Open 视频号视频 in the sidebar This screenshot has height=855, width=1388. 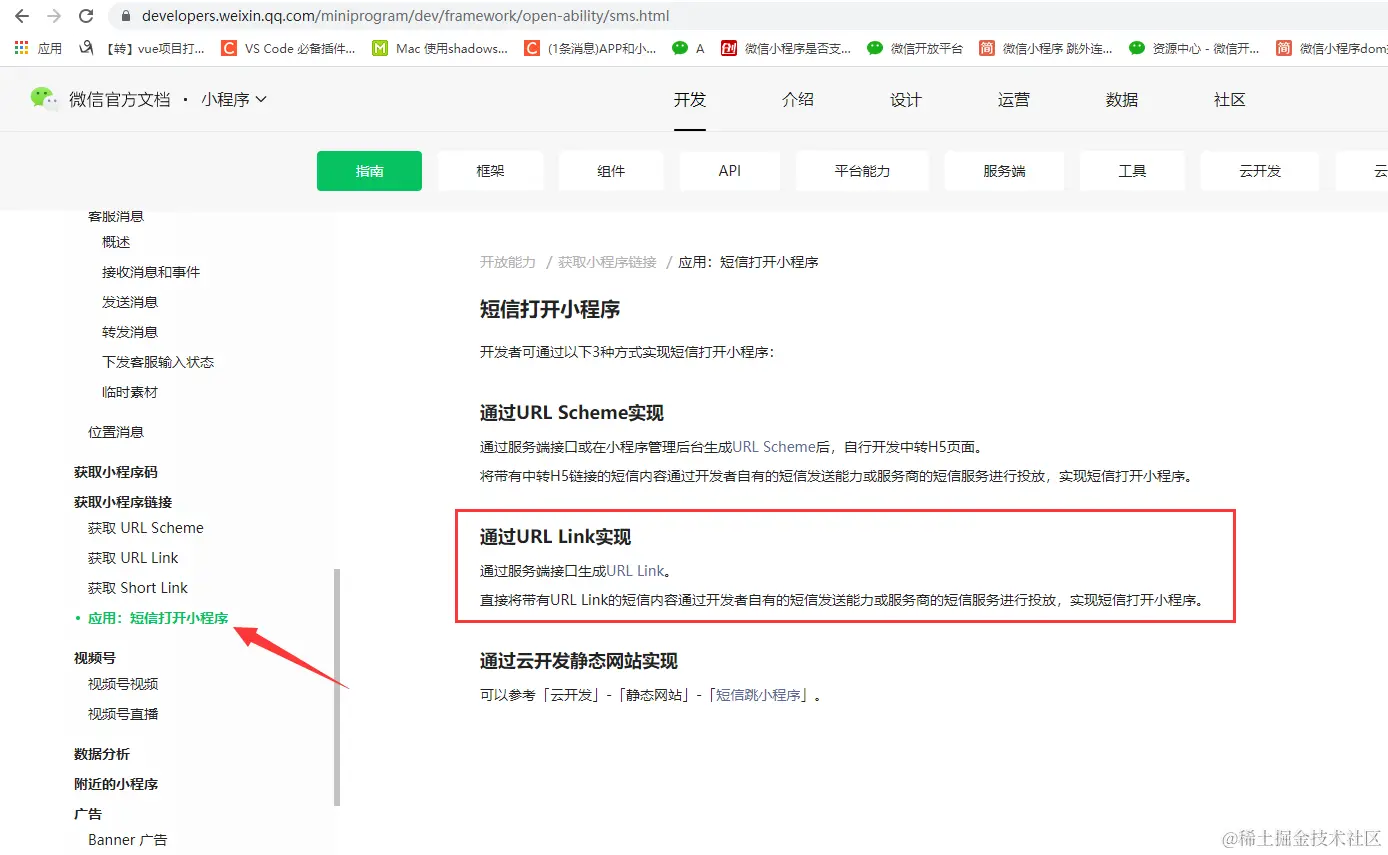(x=123, y=684)
